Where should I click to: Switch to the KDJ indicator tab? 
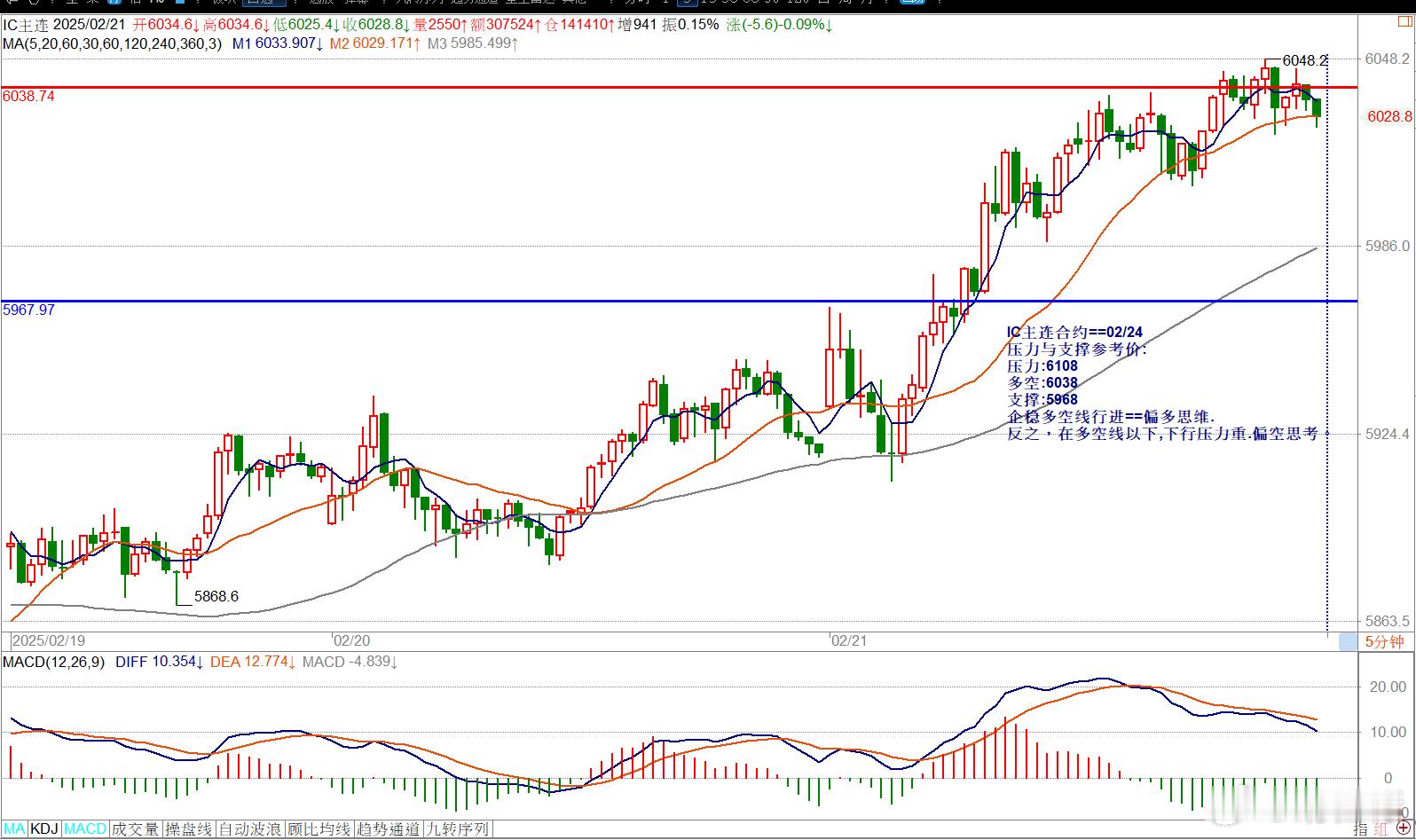[44, 829]
